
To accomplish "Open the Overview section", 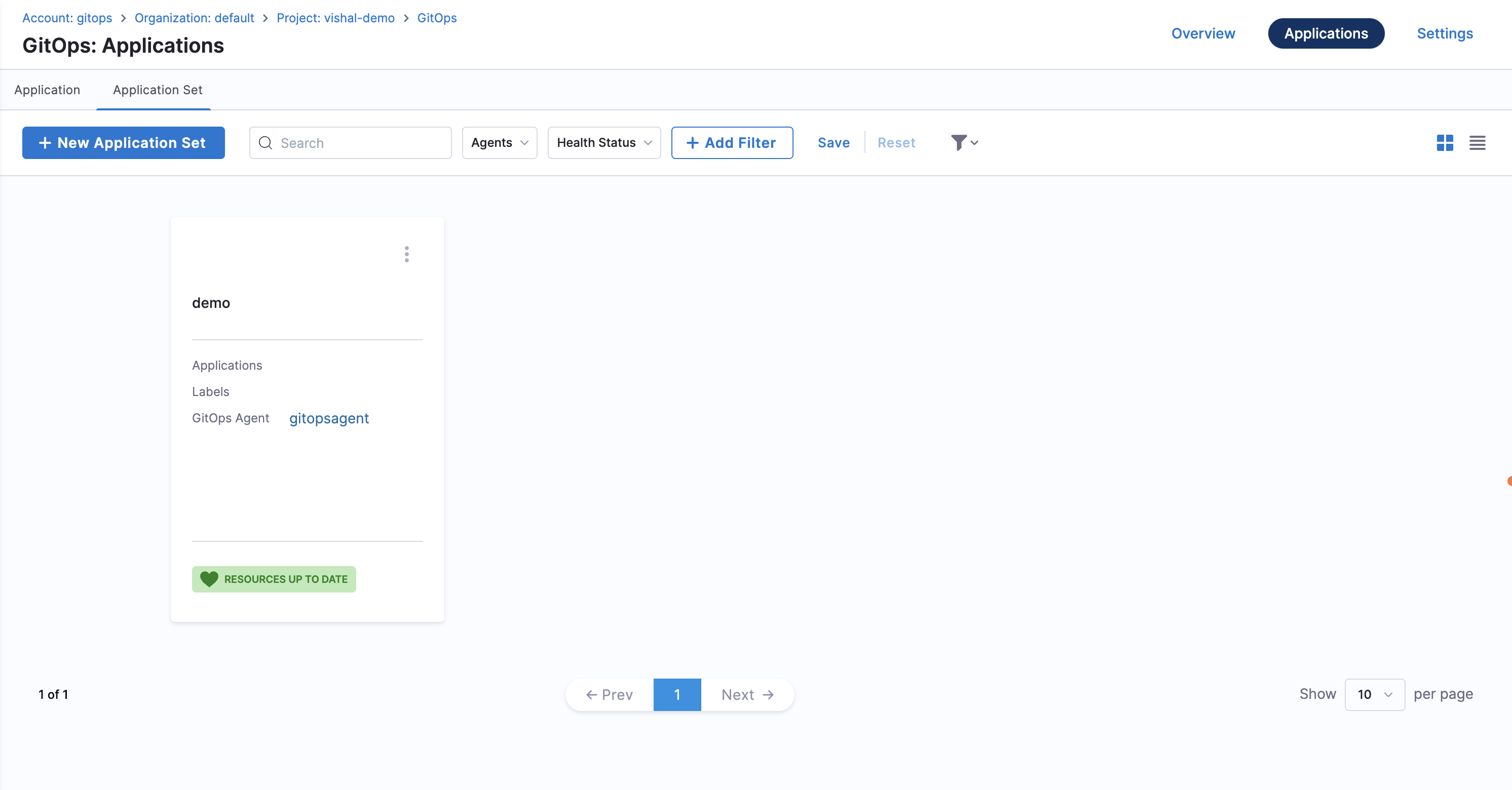I will [1203, 33].
